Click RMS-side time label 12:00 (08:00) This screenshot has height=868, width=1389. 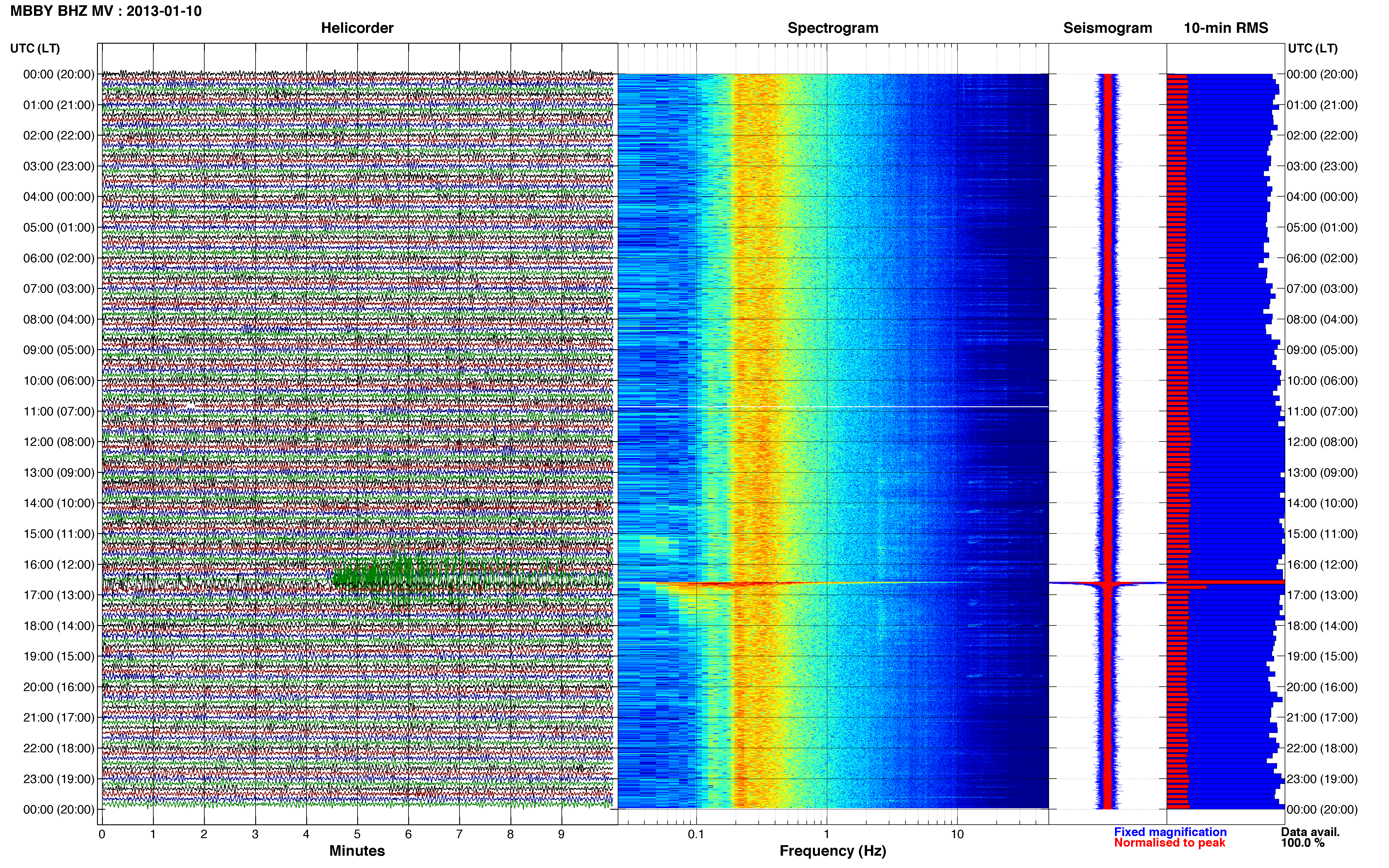pos(1322,442)
